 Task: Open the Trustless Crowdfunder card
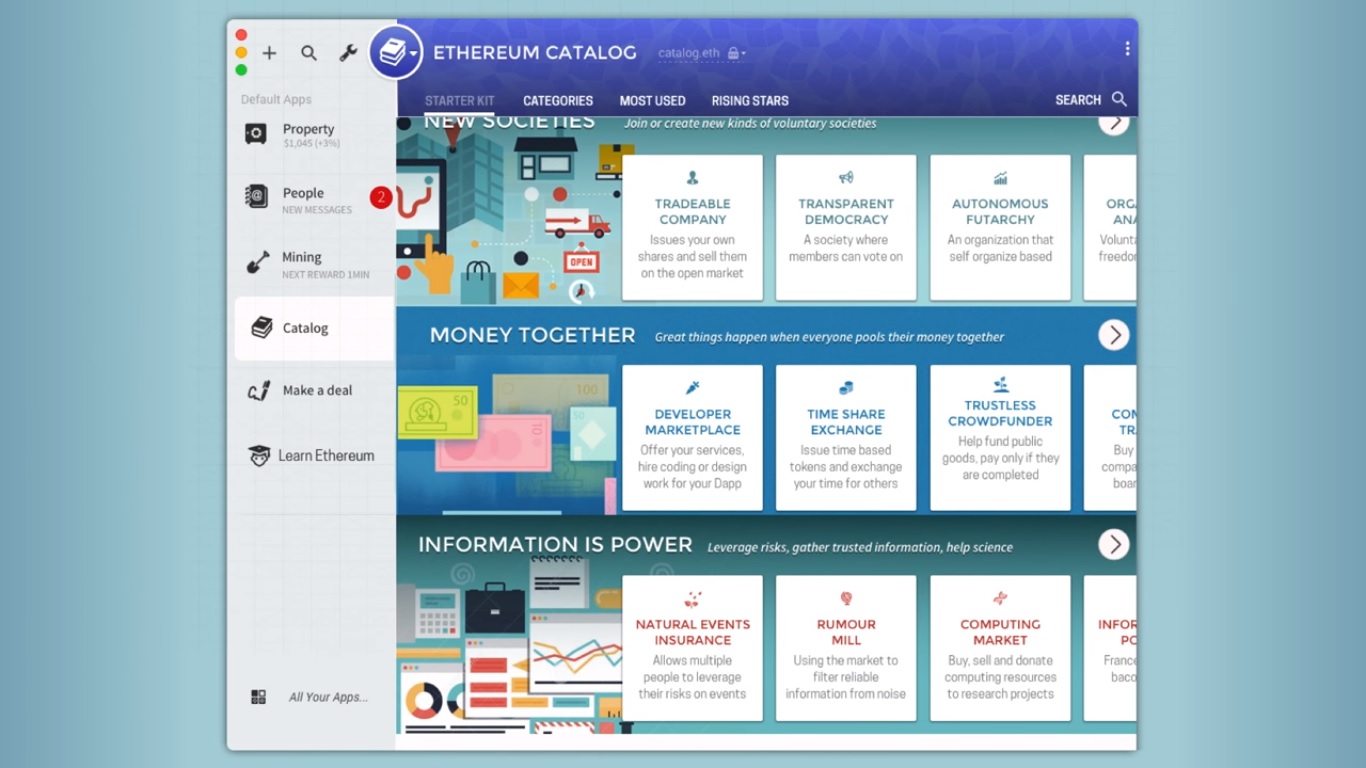click(x=1000, y=438)
